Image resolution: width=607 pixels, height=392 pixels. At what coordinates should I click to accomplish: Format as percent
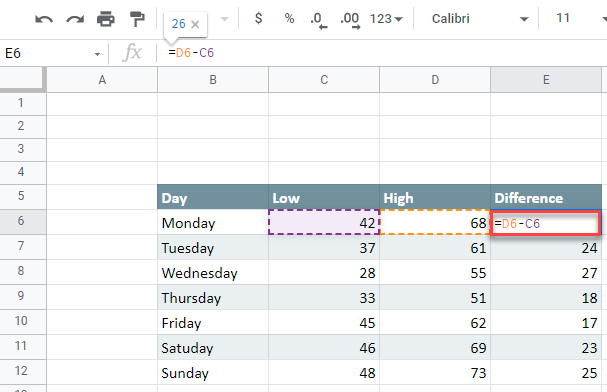pos(289,18)
